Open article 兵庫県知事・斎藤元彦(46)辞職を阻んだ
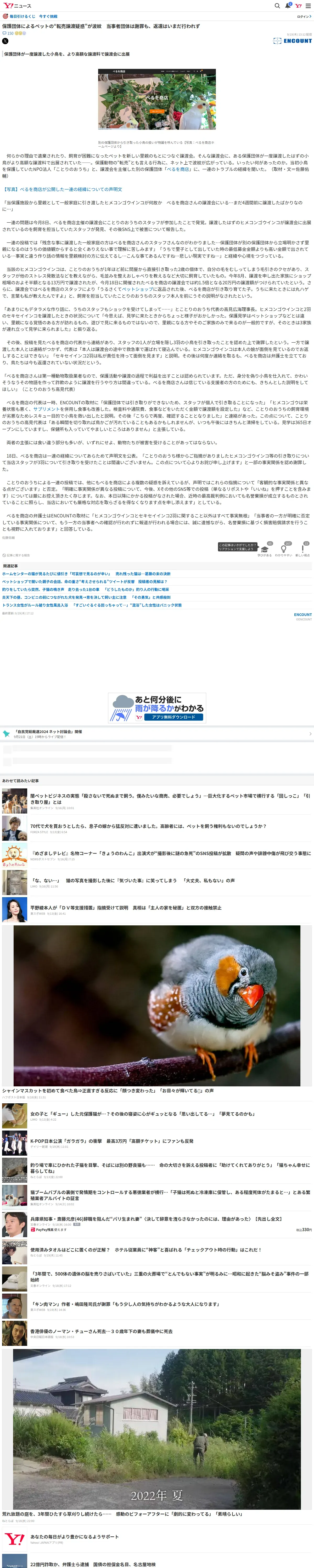This screenshot has width=314, height=1568. coord(156,1219)
